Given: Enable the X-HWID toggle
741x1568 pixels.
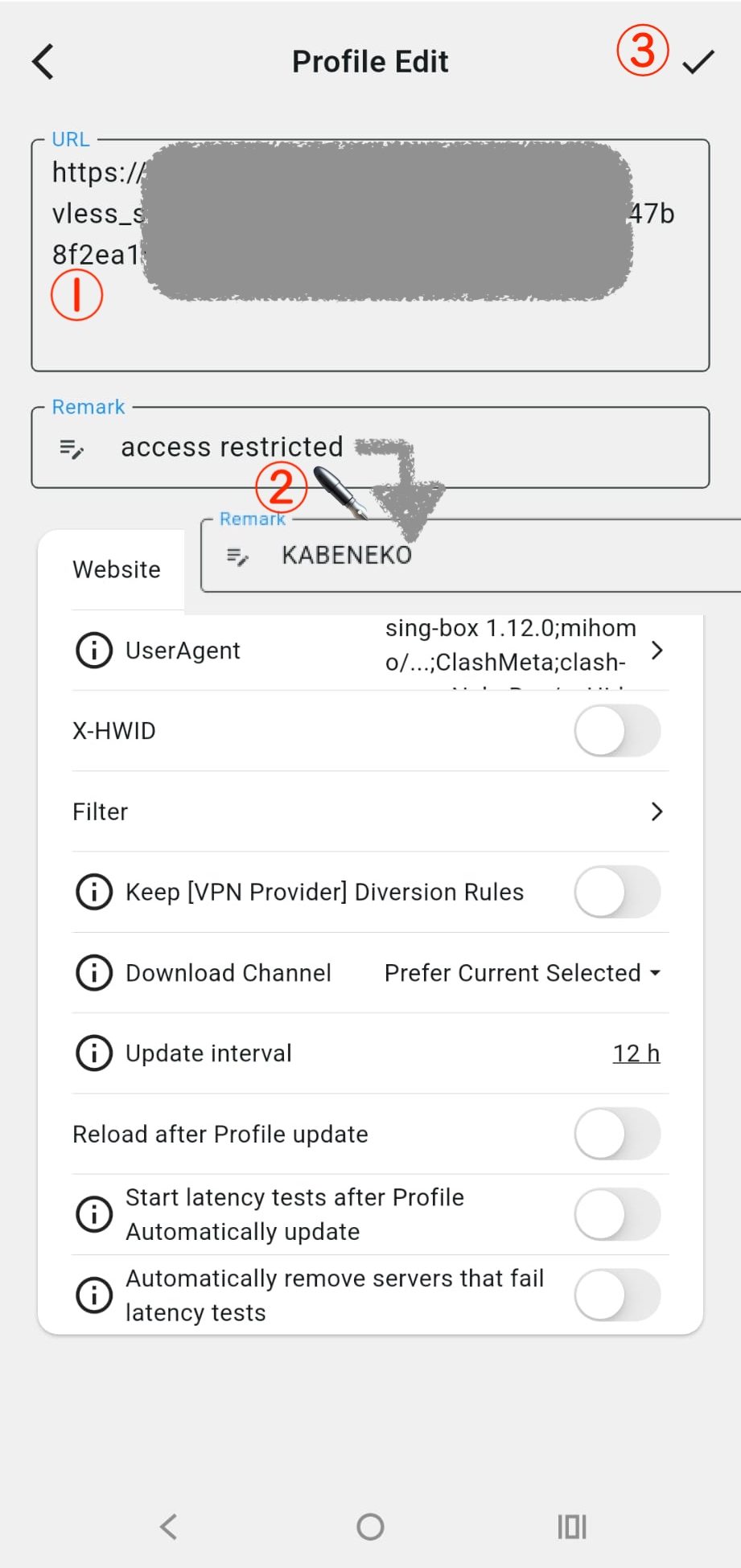Looking at the screenshot, I should click(x=617, y=731).
